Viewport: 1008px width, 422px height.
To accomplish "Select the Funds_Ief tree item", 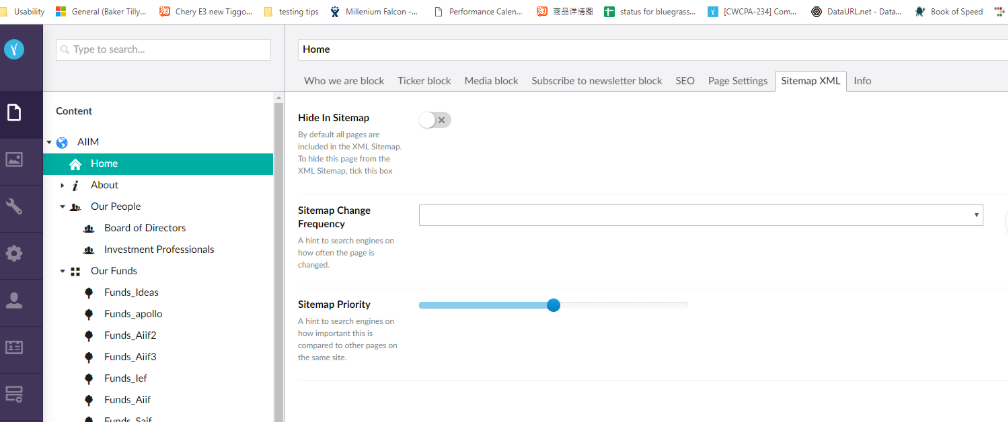I will 125,378.
